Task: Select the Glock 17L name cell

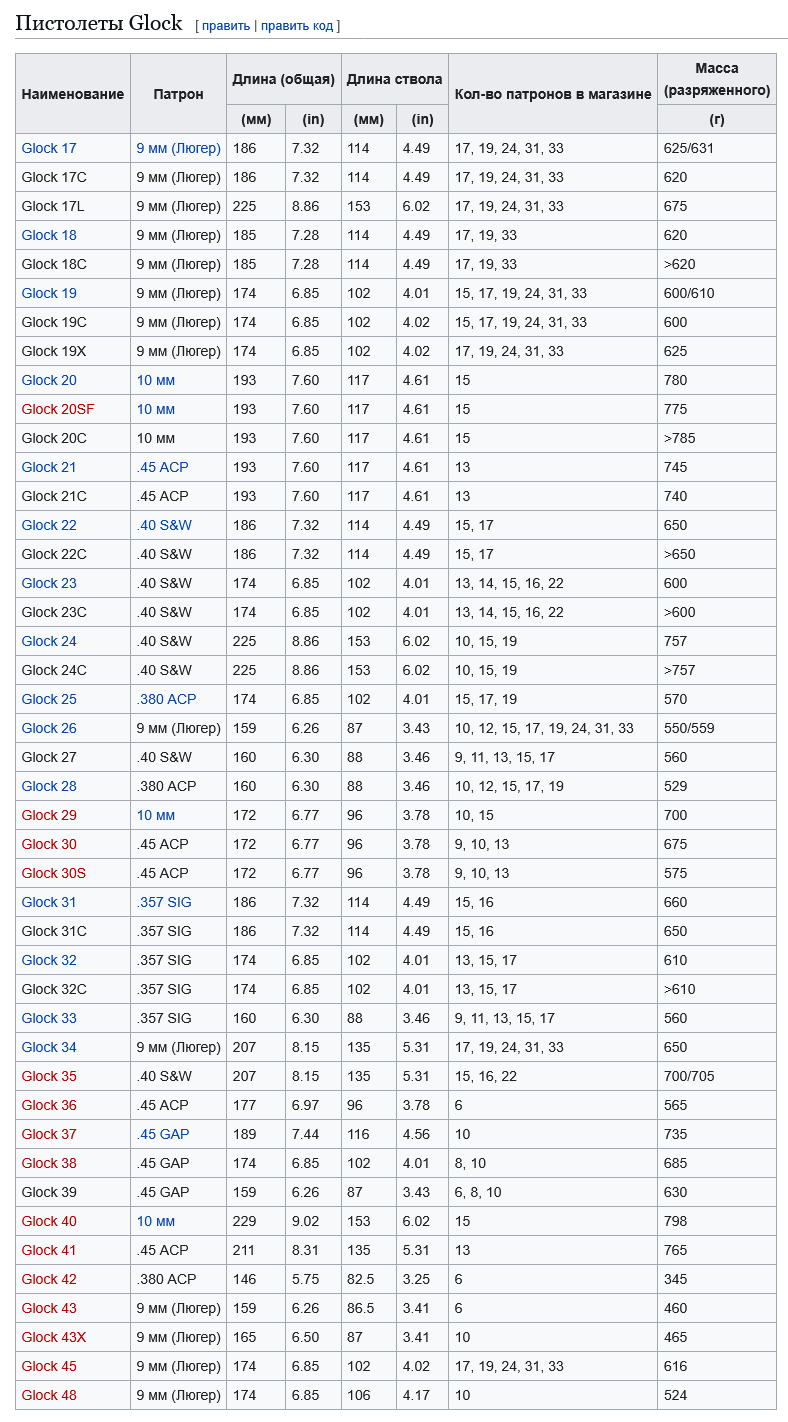Action: coord(73,206)
